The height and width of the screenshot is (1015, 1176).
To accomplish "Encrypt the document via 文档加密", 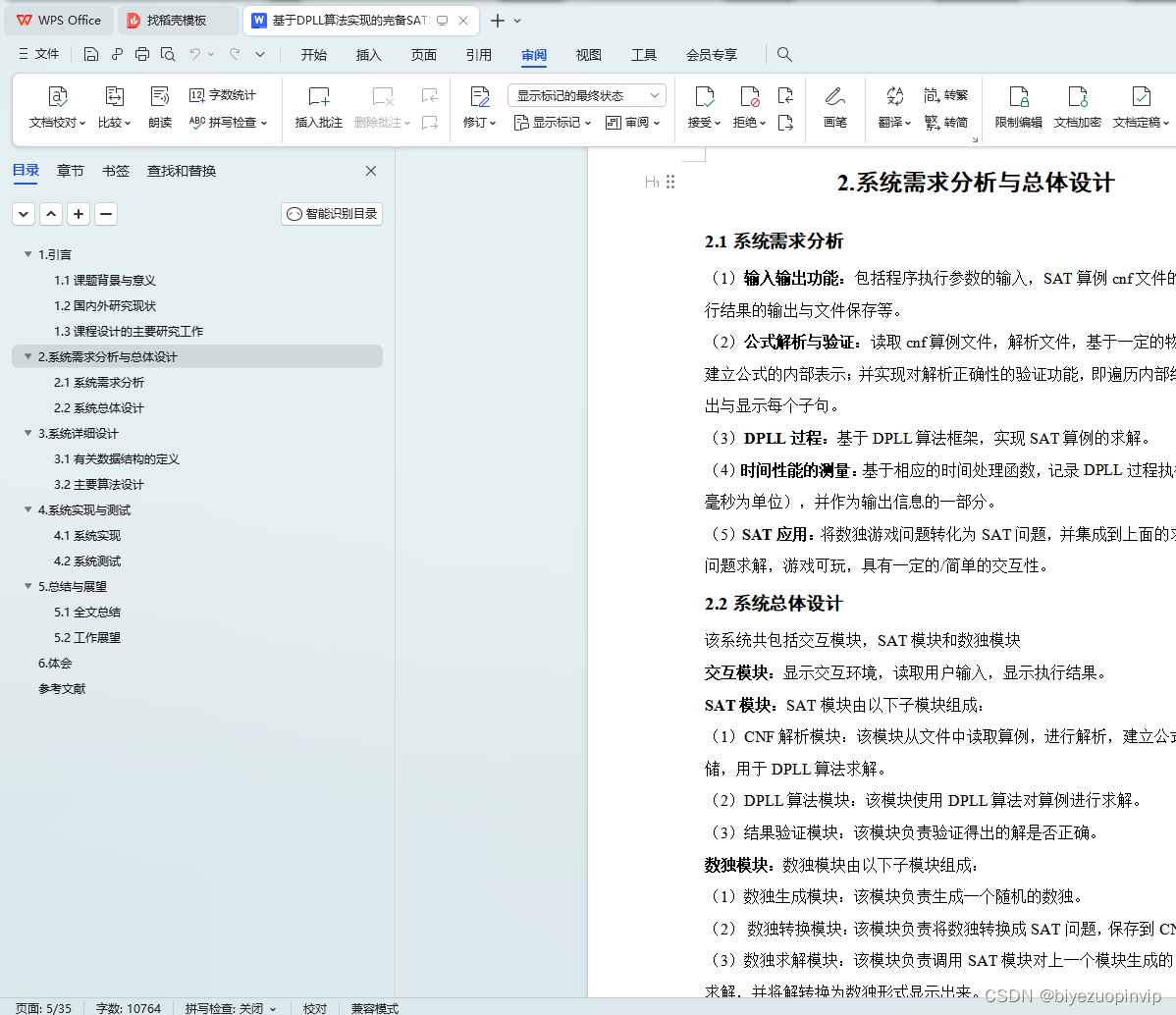I will (1077, 108).
